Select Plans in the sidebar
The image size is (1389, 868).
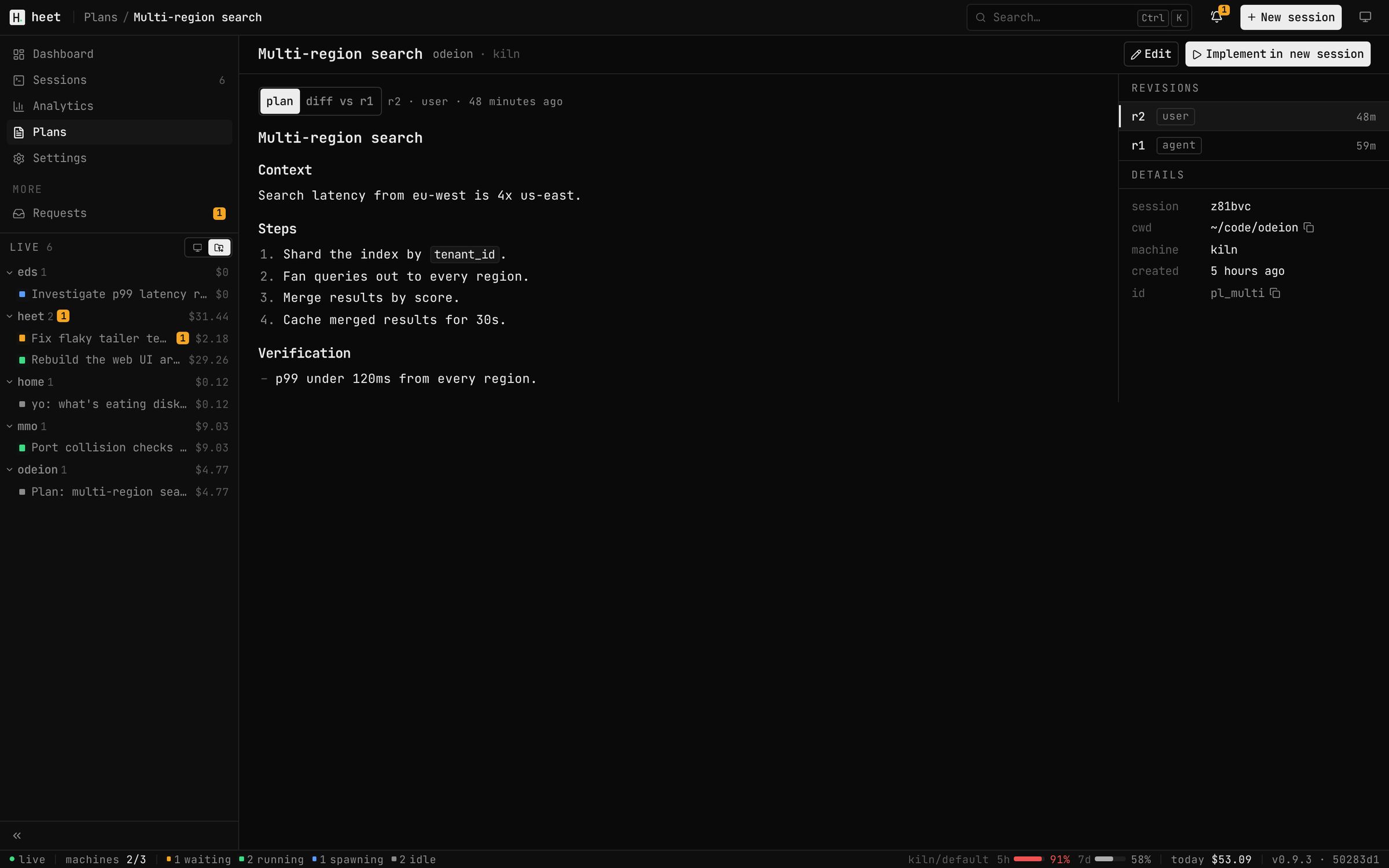119,132
